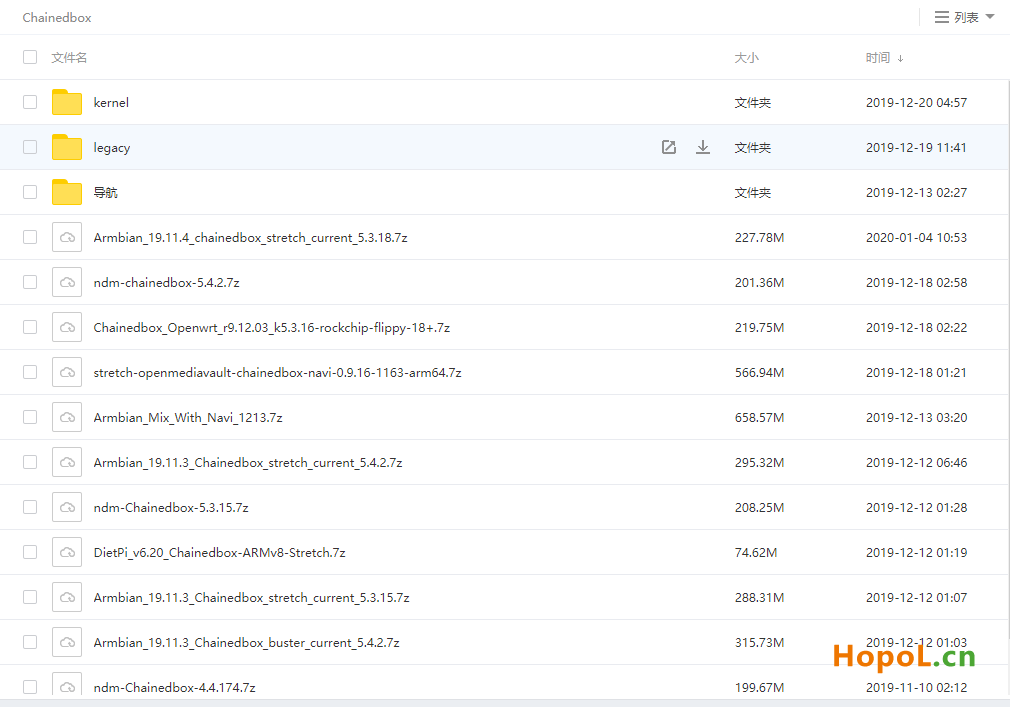The image size is (1010, 707).
Task: Click the share icon on legacy row
Action: [x=669, y=147]
